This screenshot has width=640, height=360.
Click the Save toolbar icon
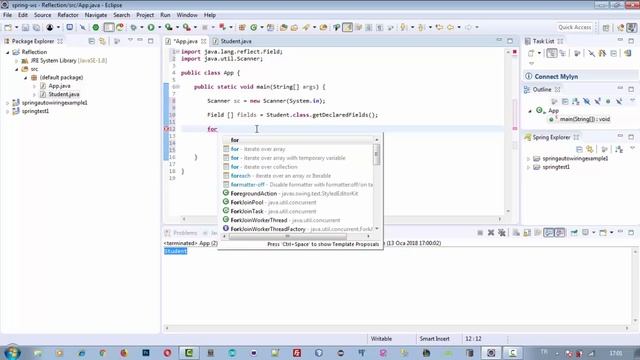click(25, 27)
